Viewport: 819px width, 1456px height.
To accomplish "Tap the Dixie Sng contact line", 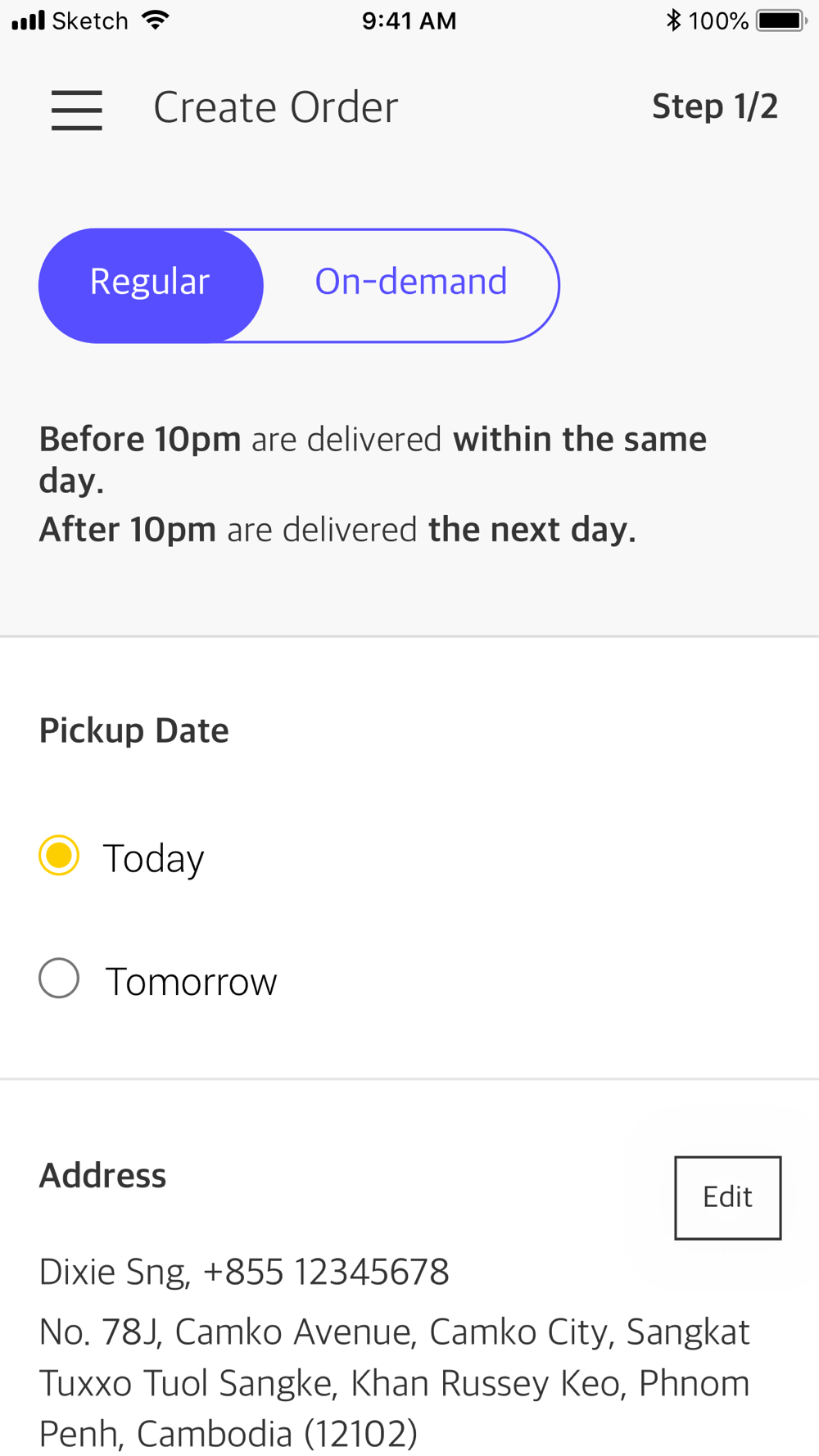I will tap(244, 1272).
